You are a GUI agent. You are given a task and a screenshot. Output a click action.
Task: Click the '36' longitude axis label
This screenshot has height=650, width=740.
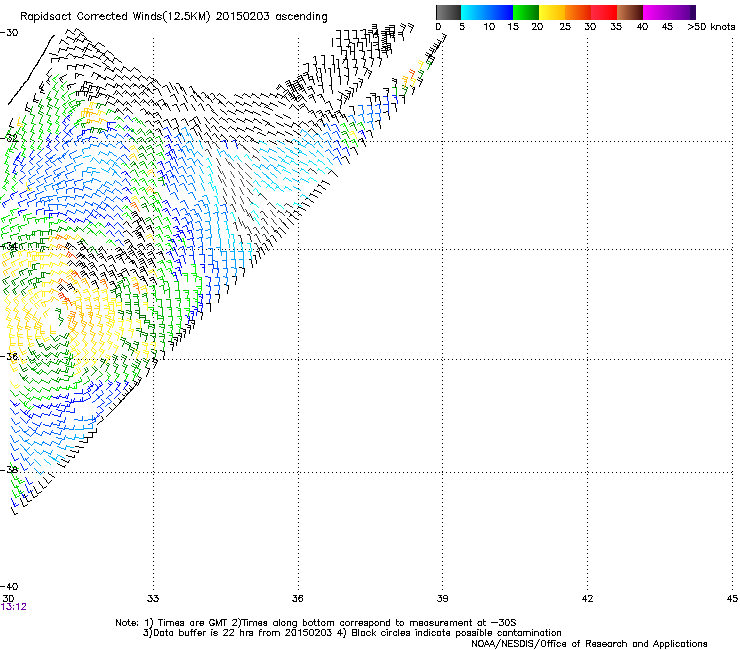297,599
